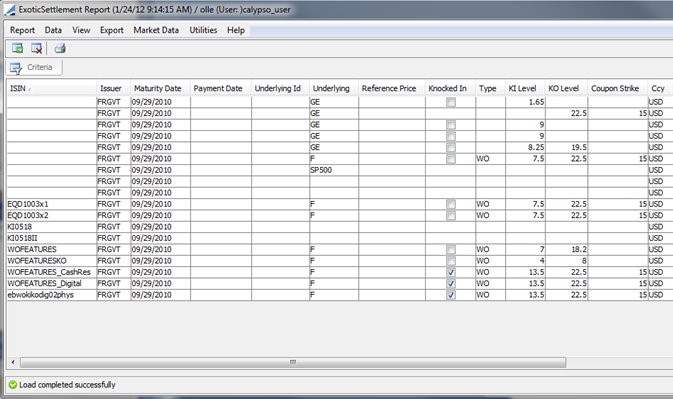Select the WOFEATURESKO ISIN cell
673x399 pixels.
pyautogui.click(x=51, y=261)
